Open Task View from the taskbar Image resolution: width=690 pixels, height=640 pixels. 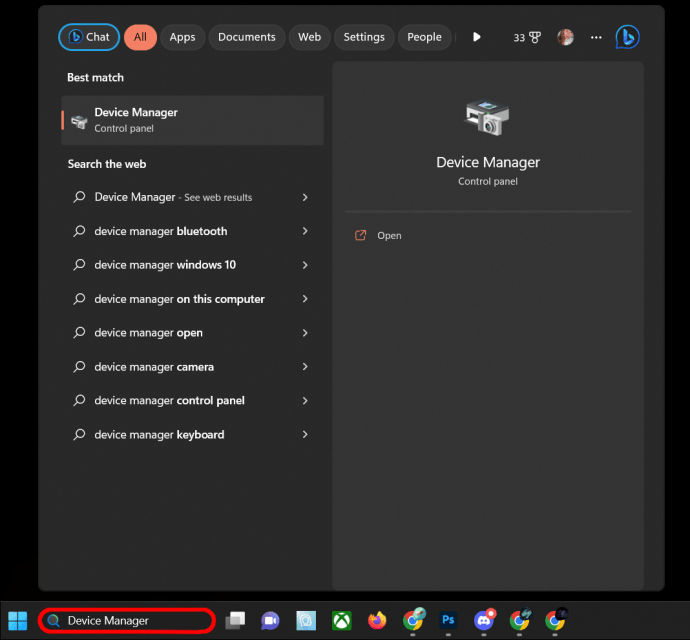(235, 621)
